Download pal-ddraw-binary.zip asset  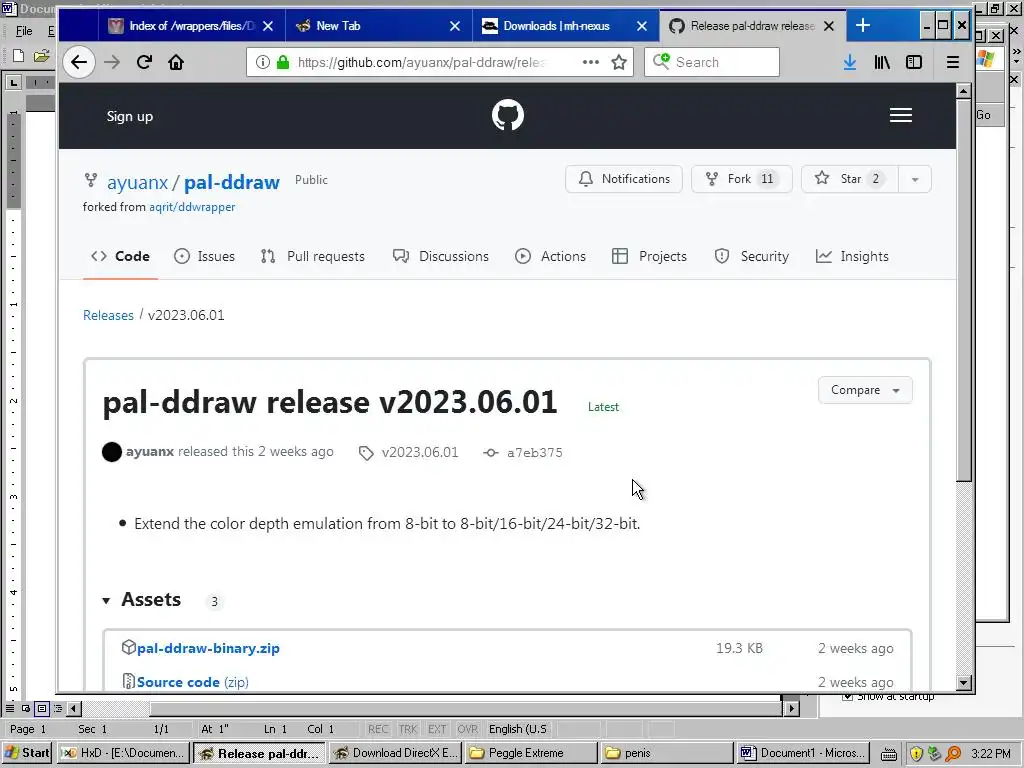[x=208, y=648]
